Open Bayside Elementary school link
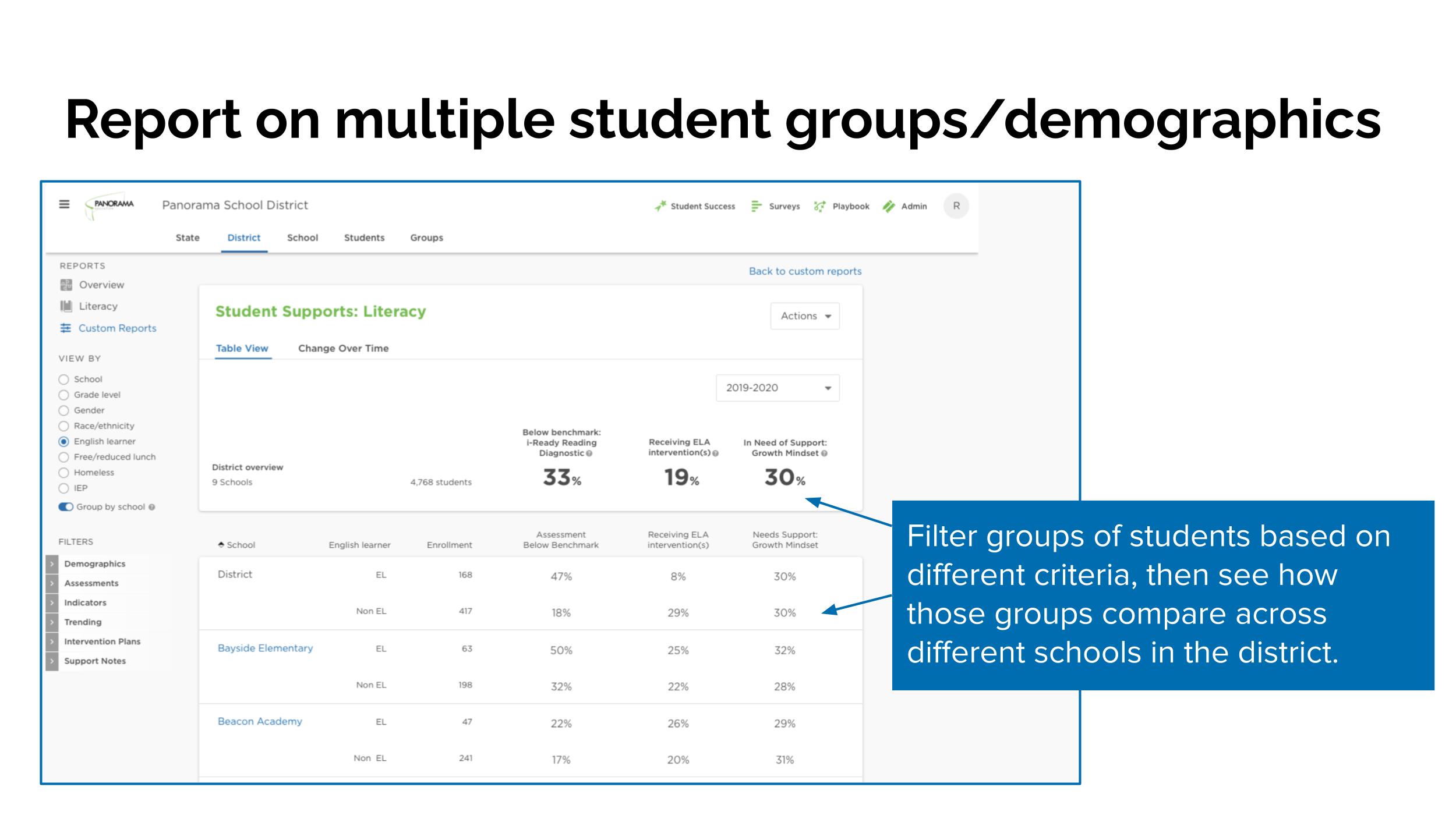The image size is (1456, 819). [265, 648]
